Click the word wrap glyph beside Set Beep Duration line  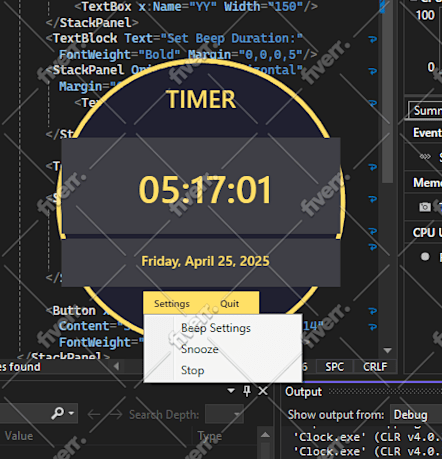tap(373, 39)
